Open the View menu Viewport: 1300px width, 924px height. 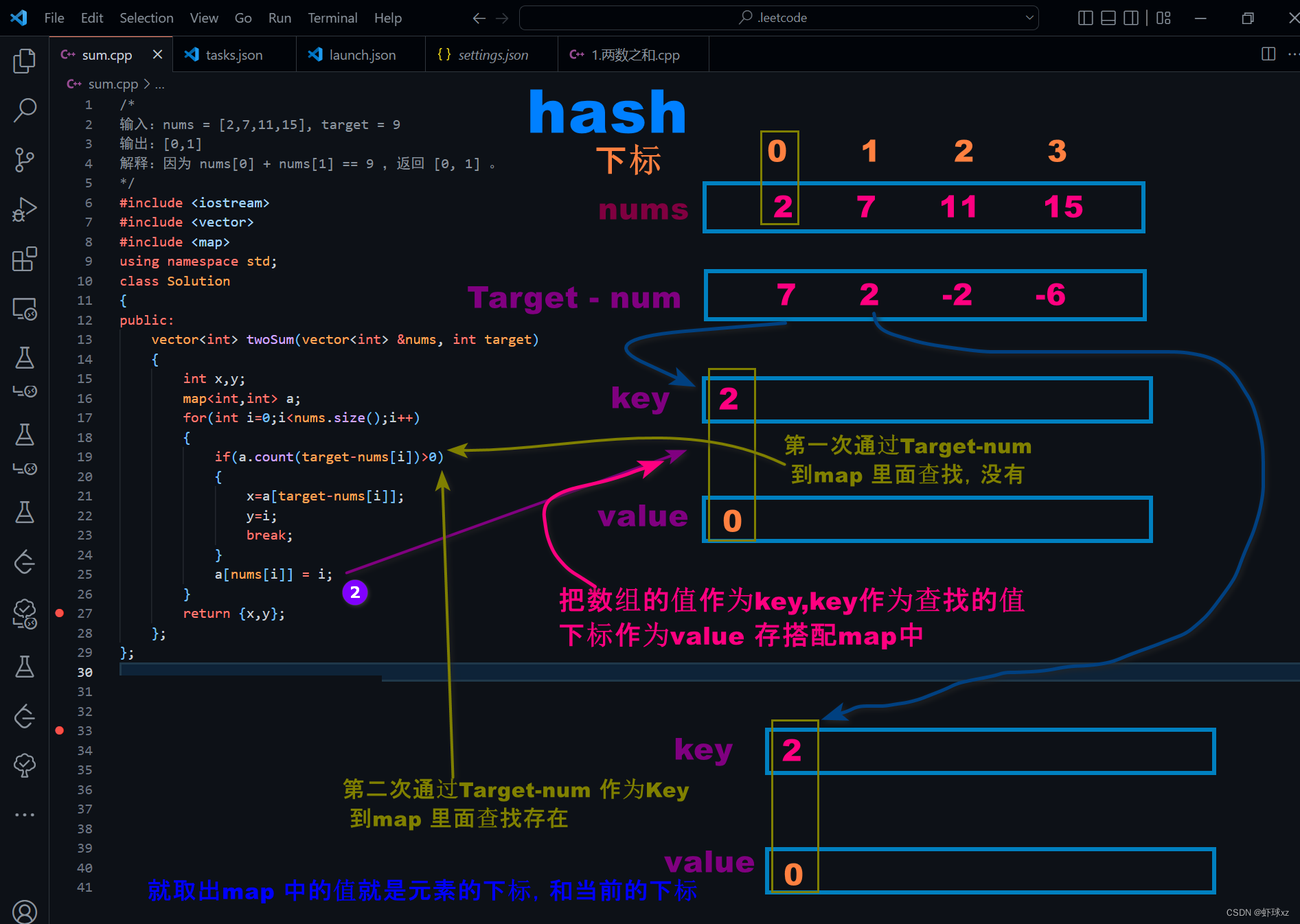[204, 18]
